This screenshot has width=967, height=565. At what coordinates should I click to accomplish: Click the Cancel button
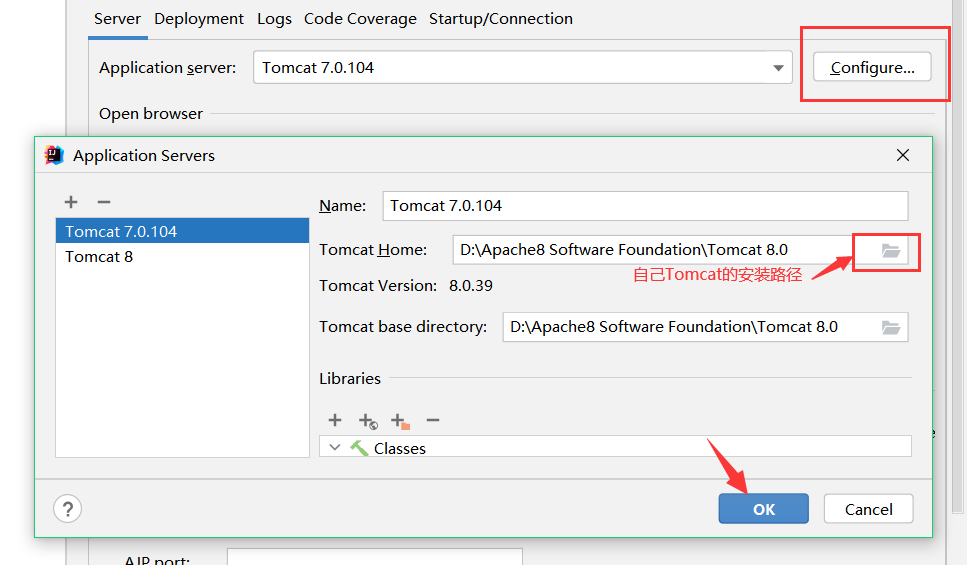pyautogui.click(x=868, y=509)
